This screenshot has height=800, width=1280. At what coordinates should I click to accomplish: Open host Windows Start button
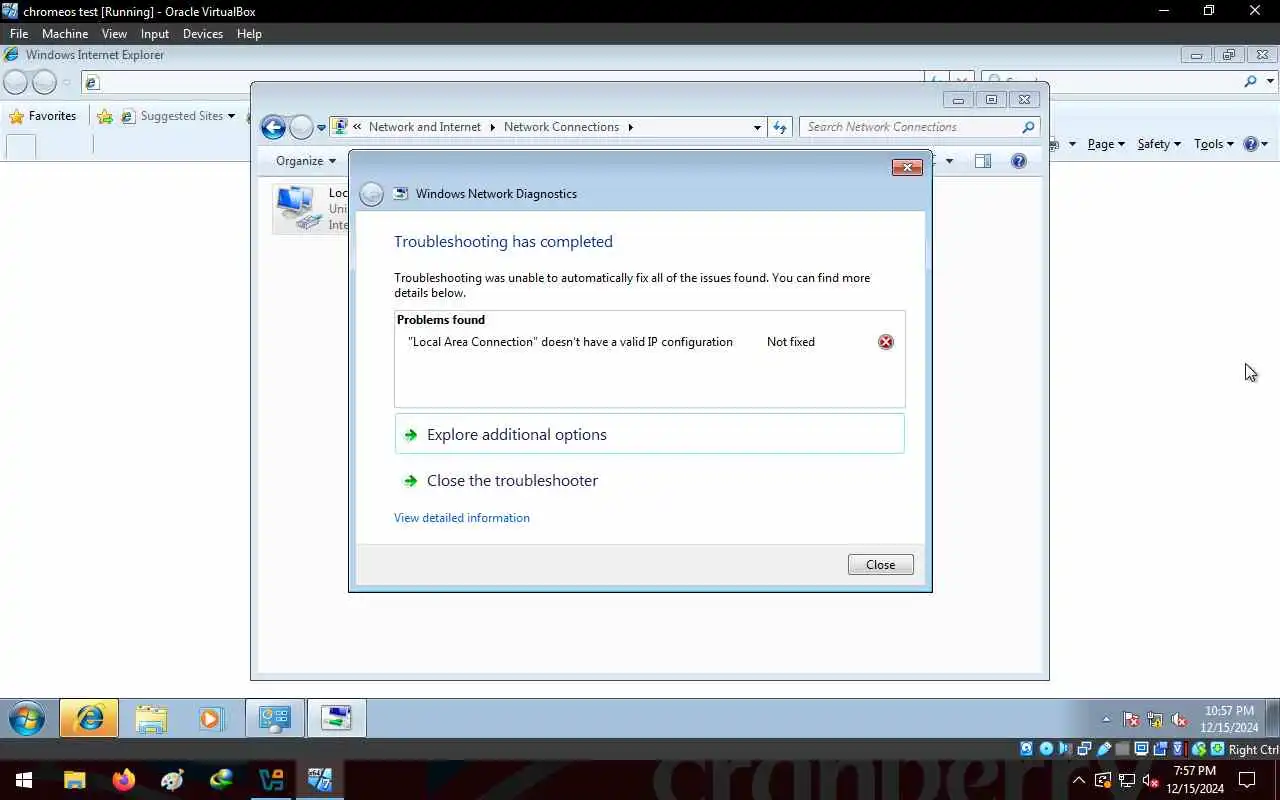pos(24,780)
